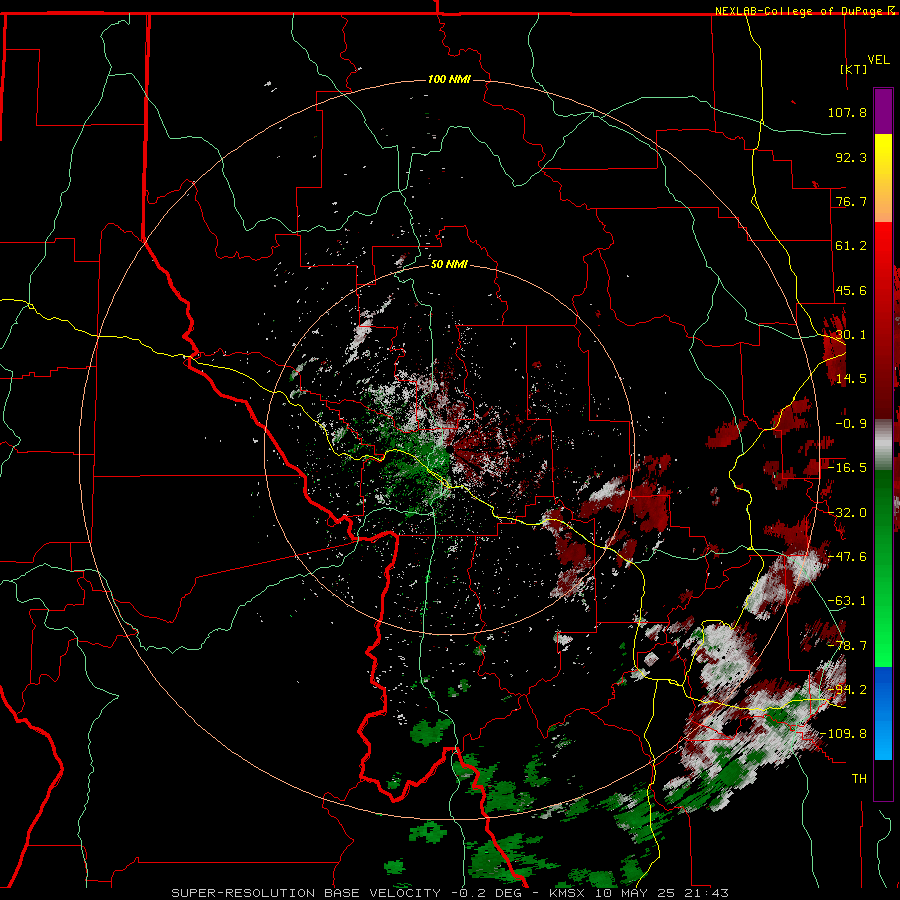
Task: Pick the green inbound segment of velocity scale
Action: (883, 568)
